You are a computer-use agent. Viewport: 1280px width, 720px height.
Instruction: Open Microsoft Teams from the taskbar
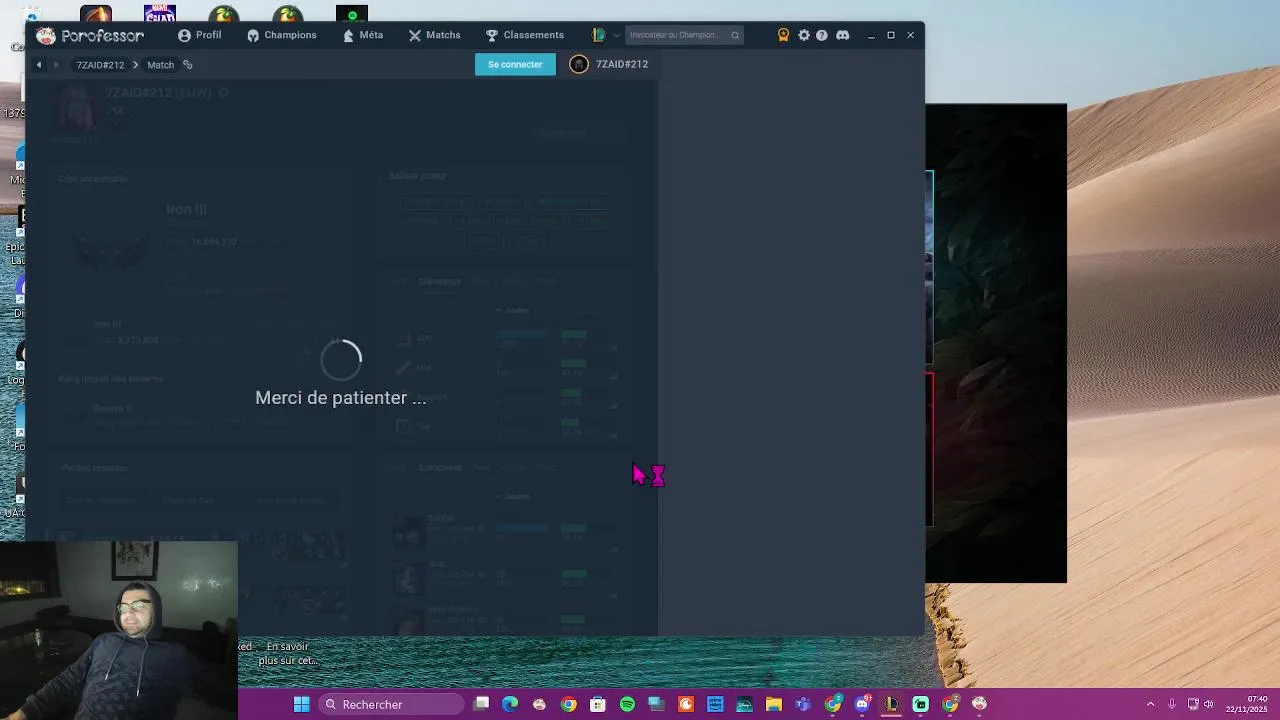coord(803,704)
